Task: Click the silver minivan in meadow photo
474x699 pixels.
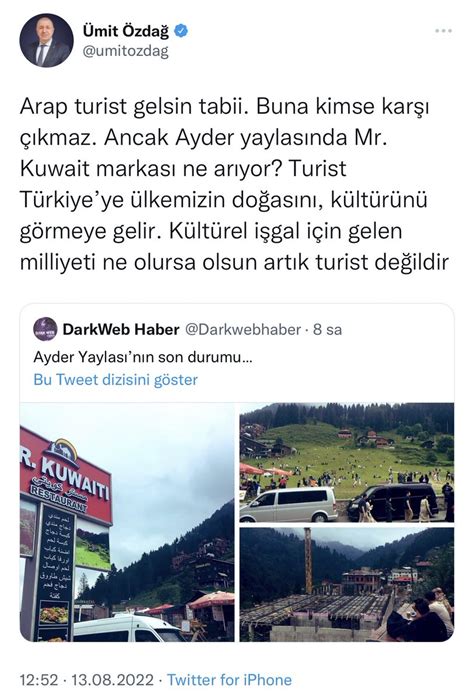Action: [289, 504]
